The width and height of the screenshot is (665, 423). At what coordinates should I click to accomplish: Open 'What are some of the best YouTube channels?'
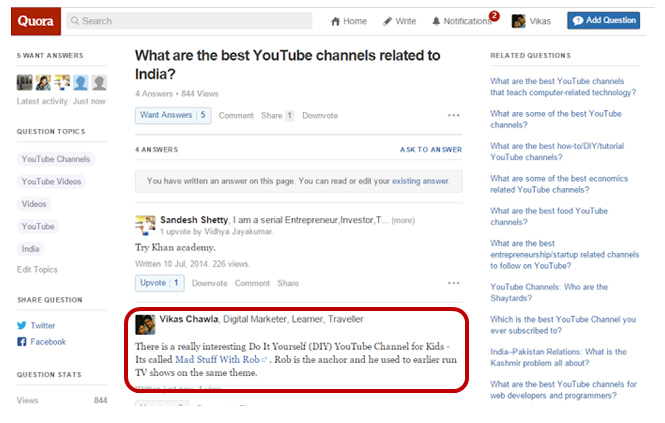556,119
